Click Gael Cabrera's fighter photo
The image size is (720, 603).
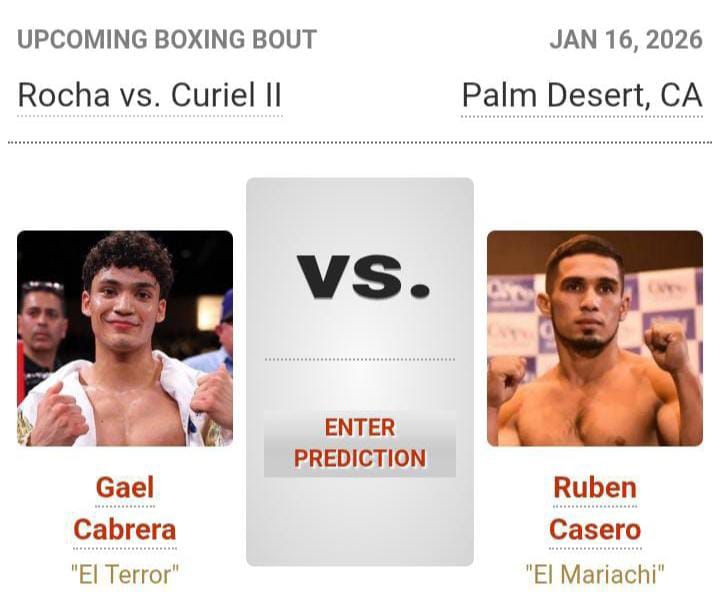tap(125, 338)
